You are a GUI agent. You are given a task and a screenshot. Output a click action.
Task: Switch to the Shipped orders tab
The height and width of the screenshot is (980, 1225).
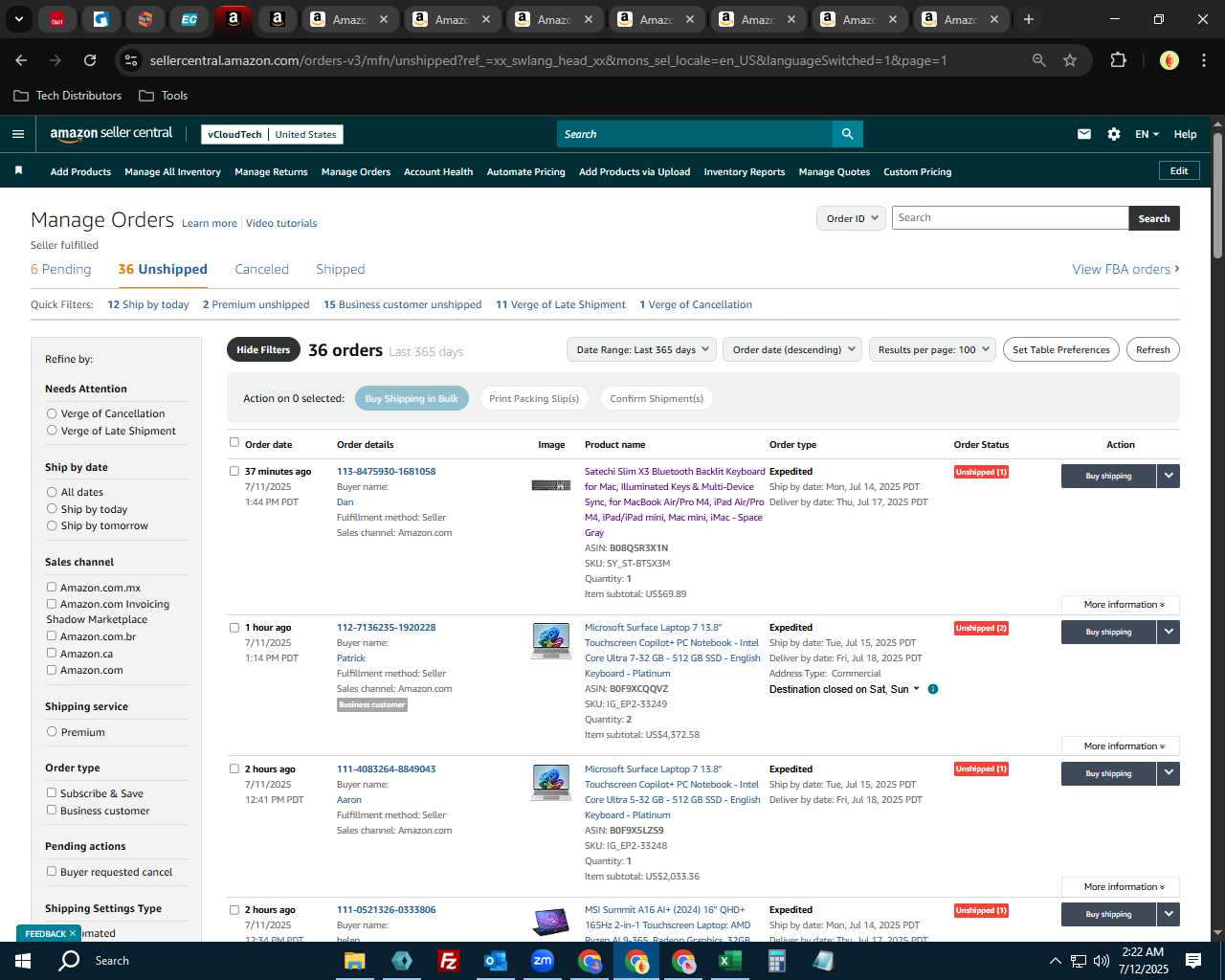coord(341,269)
